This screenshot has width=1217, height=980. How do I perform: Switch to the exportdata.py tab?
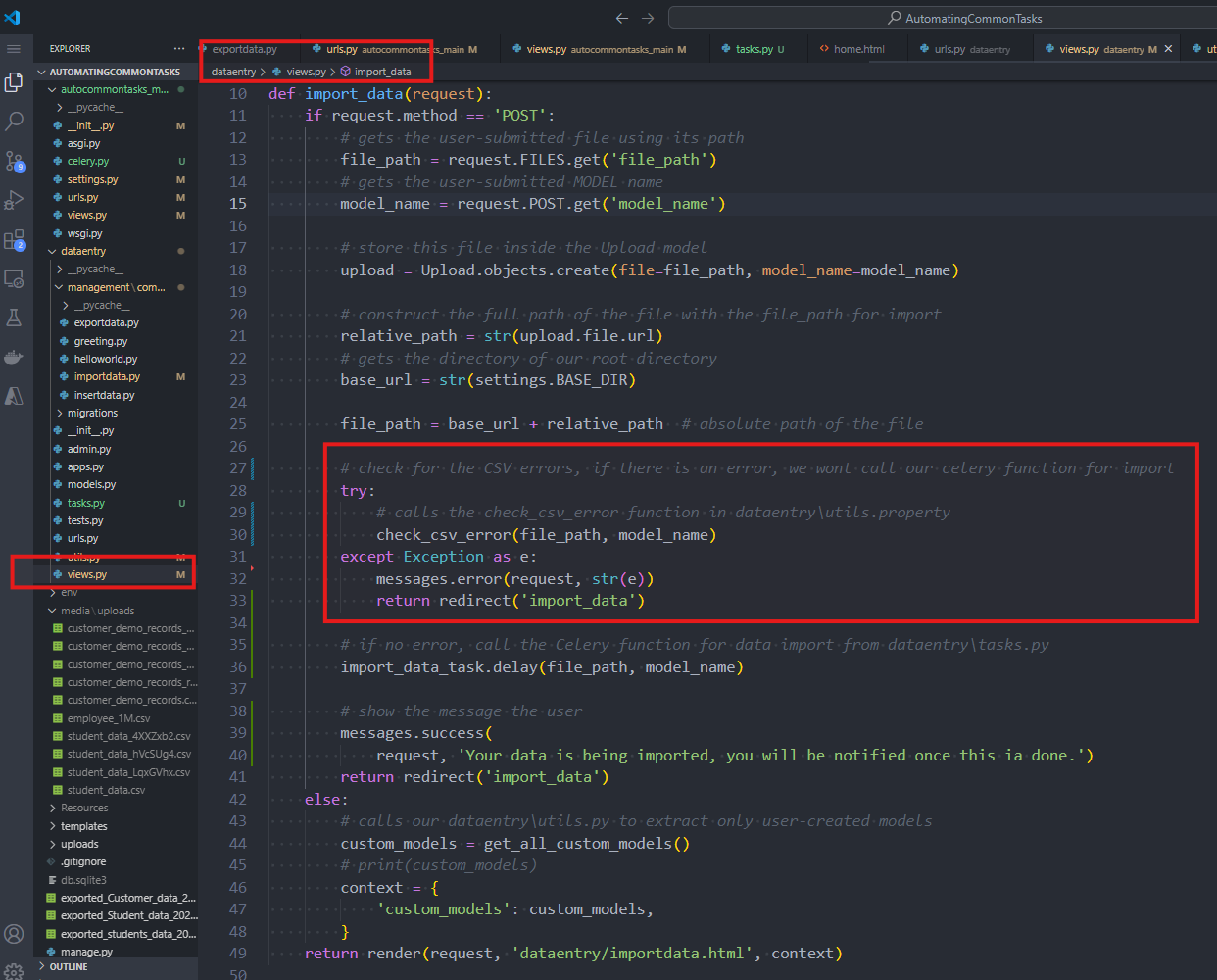pyautogui.click(x=244, y=49)
